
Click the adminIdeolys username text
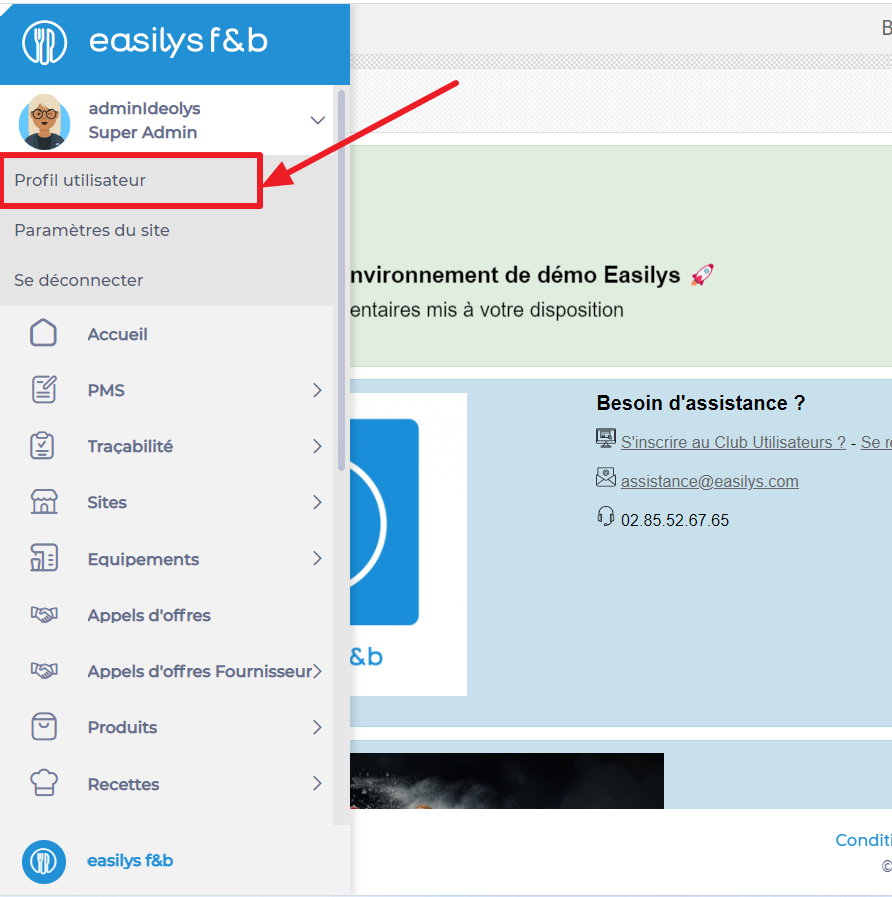pyautogui.click(x=144, y=108)
